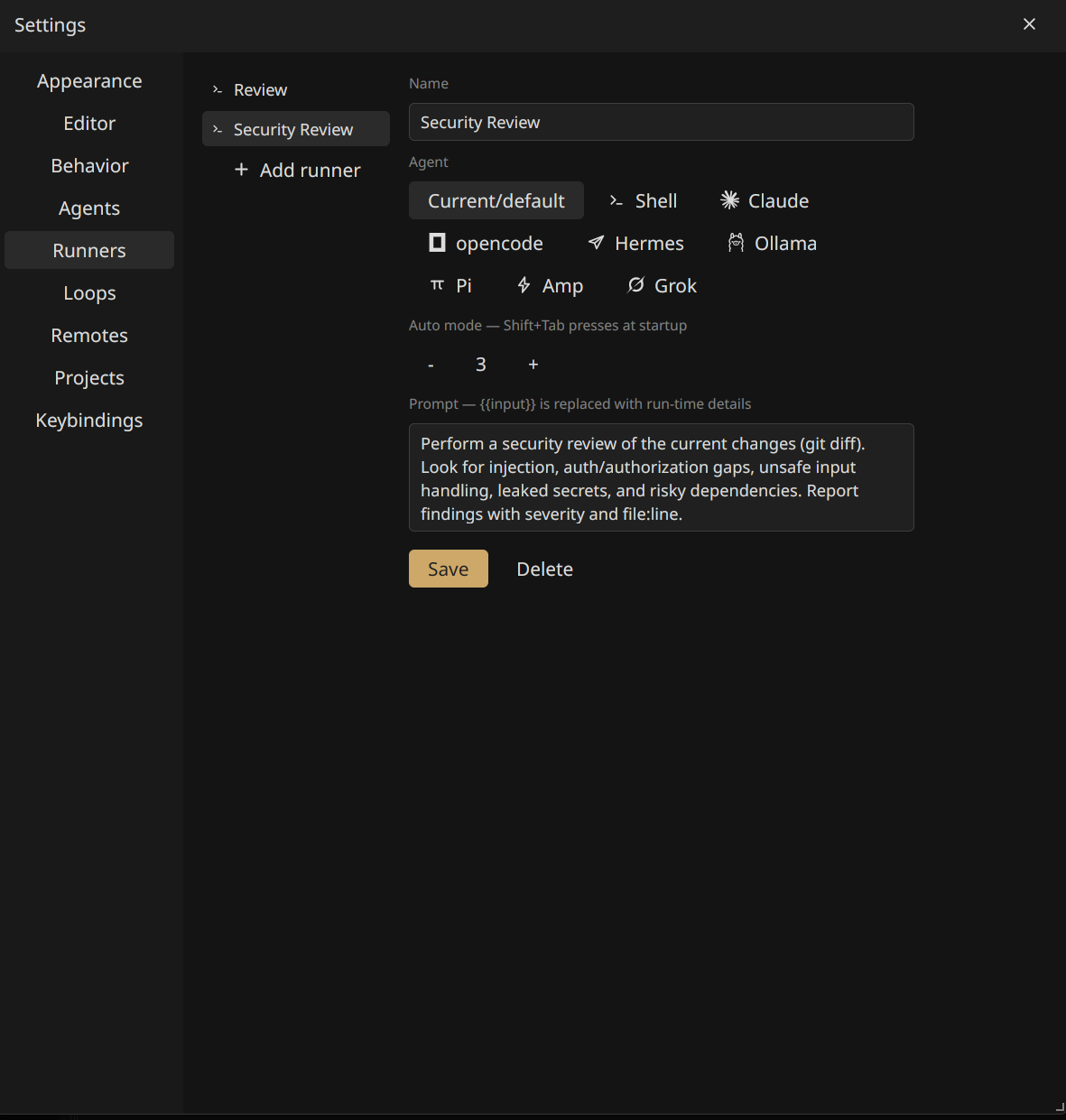Delete the Security Review runner
1066x1120 pixels.
pyautogui.click(x=545, y=569)
